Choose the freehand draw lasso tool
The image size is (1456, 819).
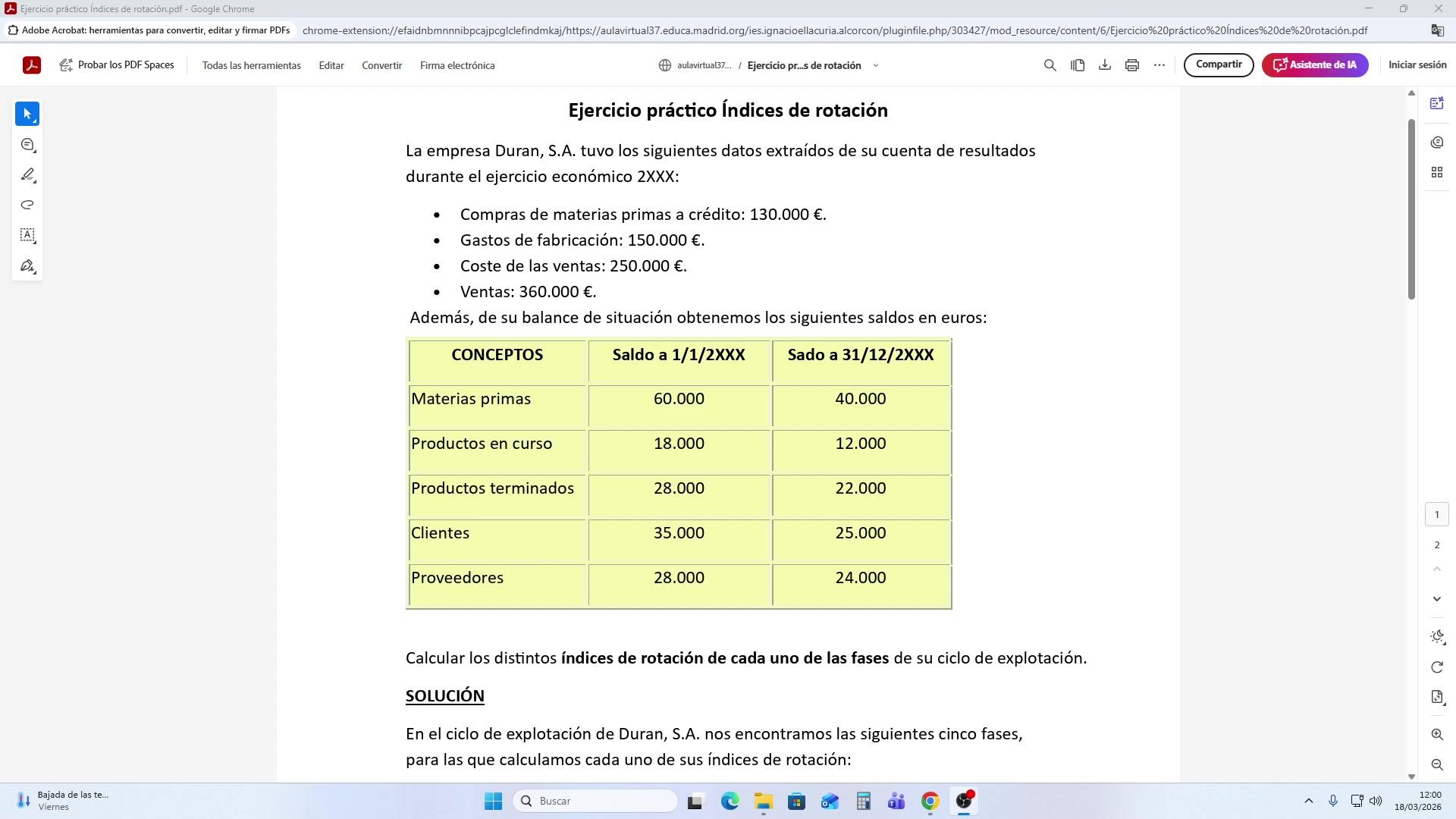tap(27, 205)
